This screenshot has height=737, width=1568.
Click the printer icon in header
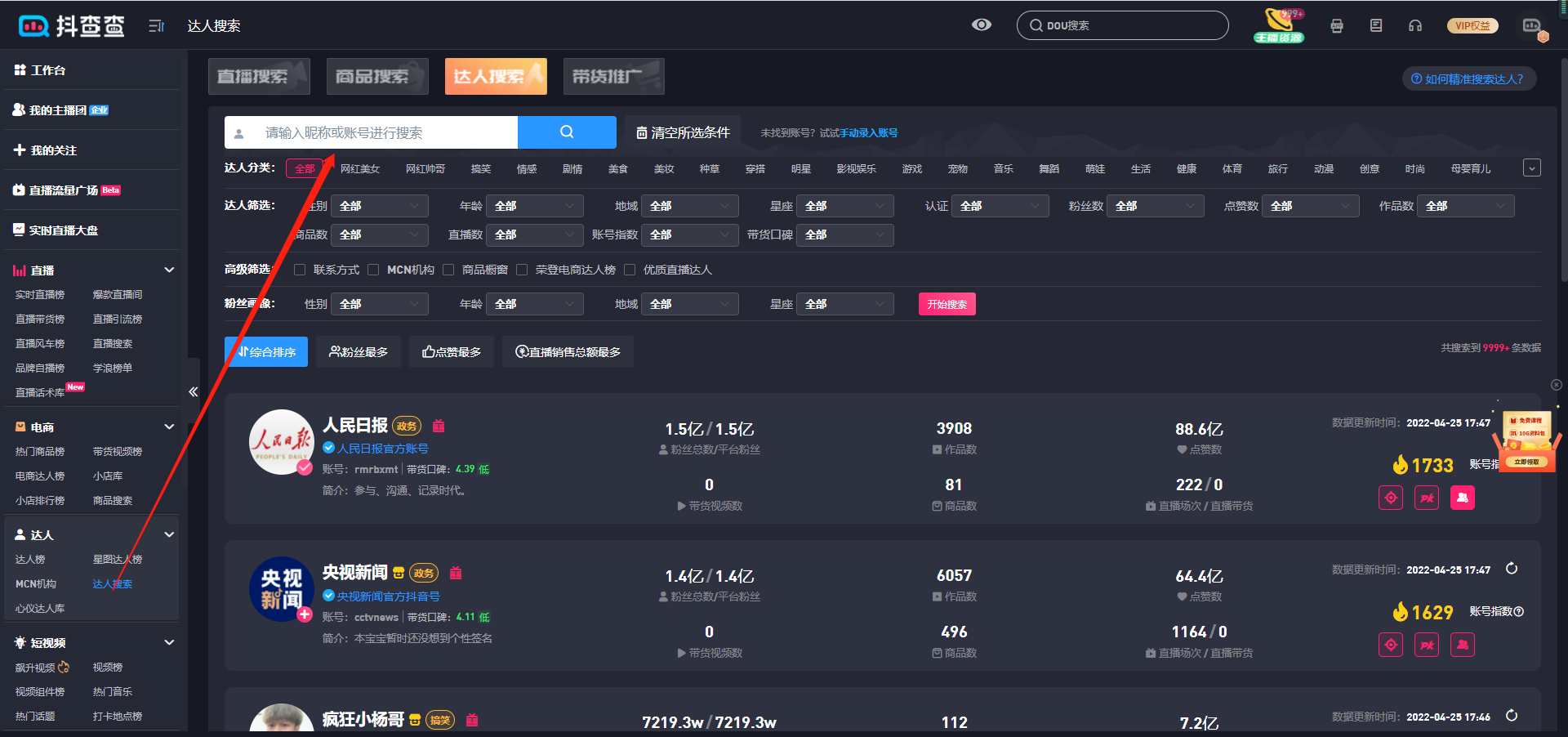click(1337, 25)
